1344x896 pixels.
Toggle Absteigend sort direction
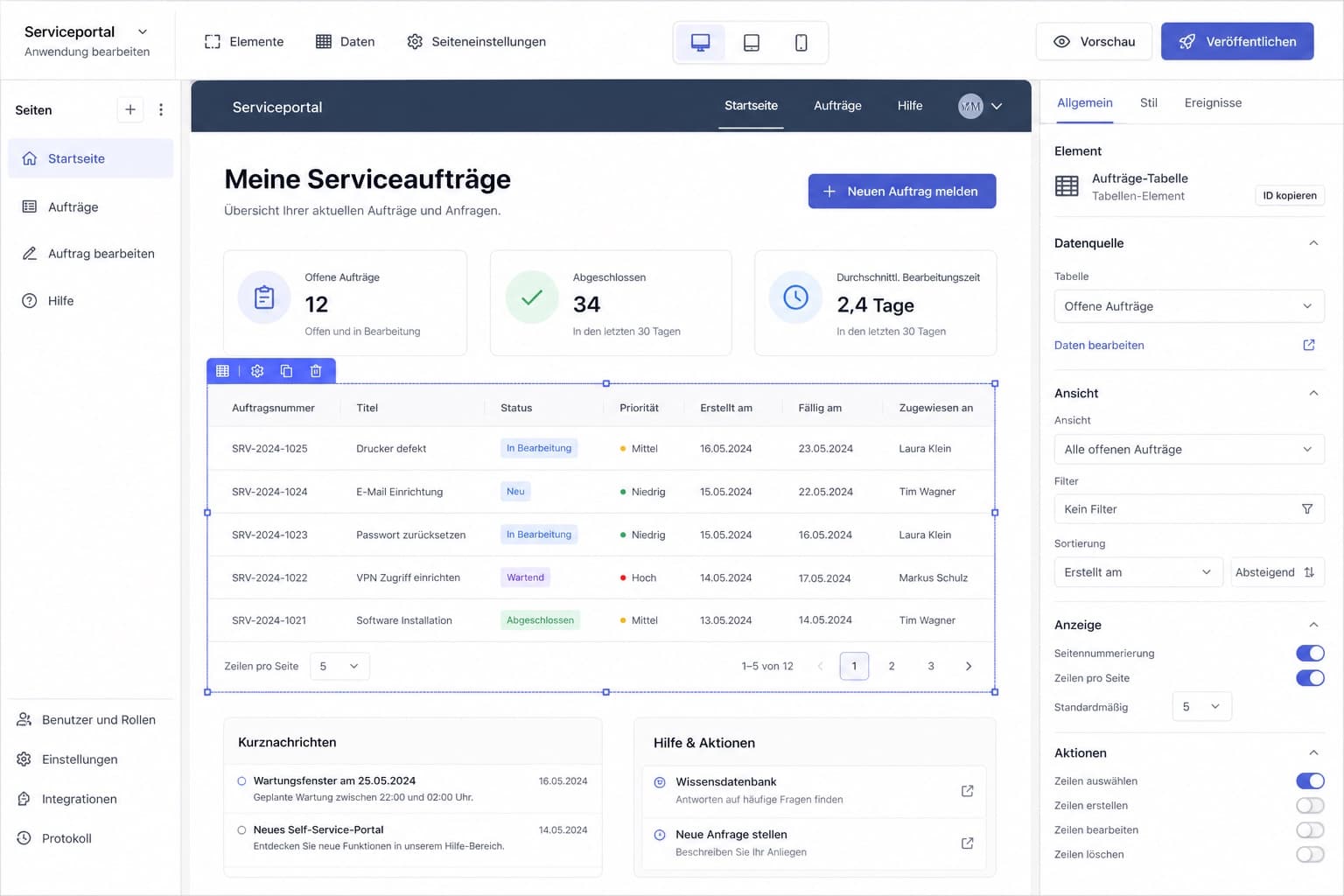[1277, 572]
